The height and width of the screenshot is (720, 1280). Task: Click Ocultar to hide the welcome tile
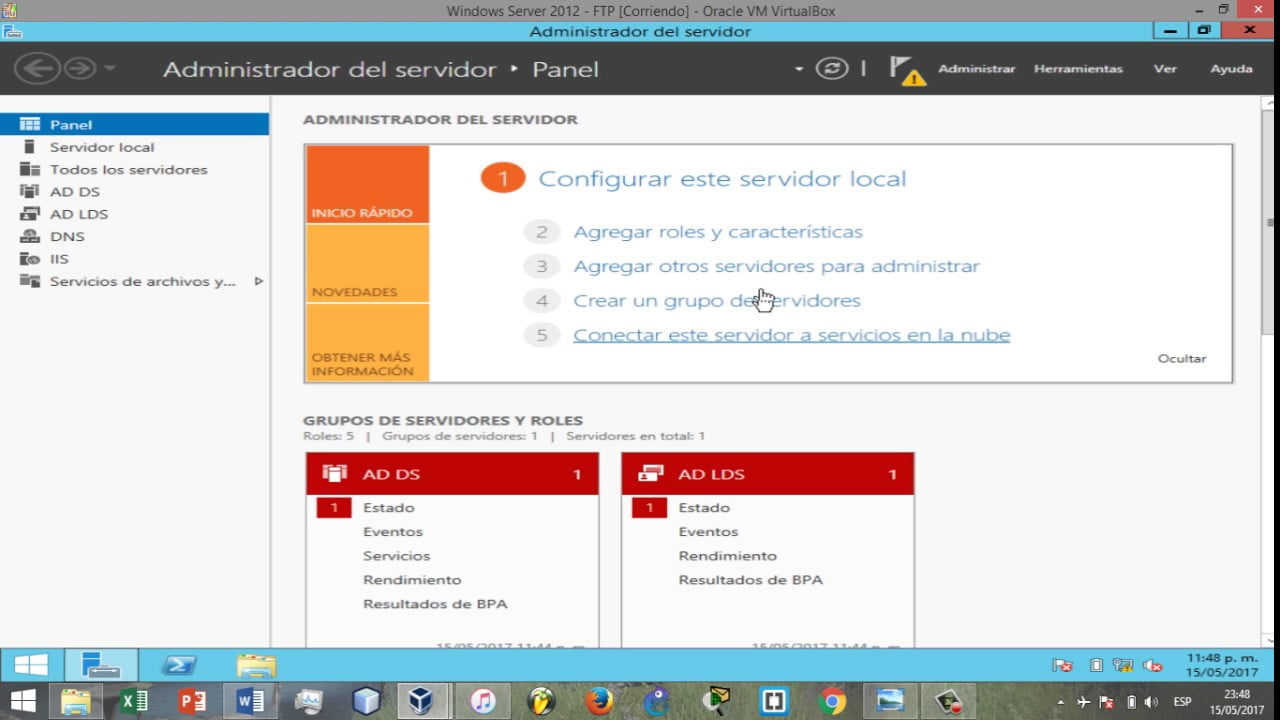1182,358
